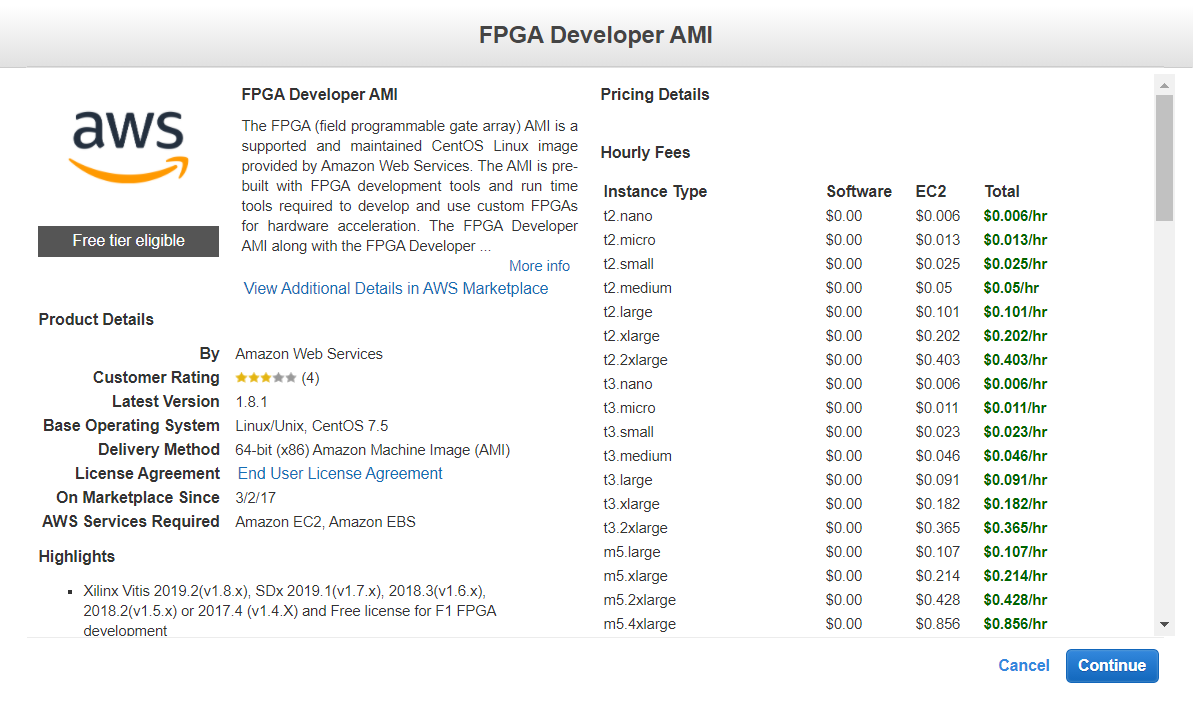Screen dimensions: 1204x705
Task: Click the m5.xlarge instance type
Action: (635, 576)
